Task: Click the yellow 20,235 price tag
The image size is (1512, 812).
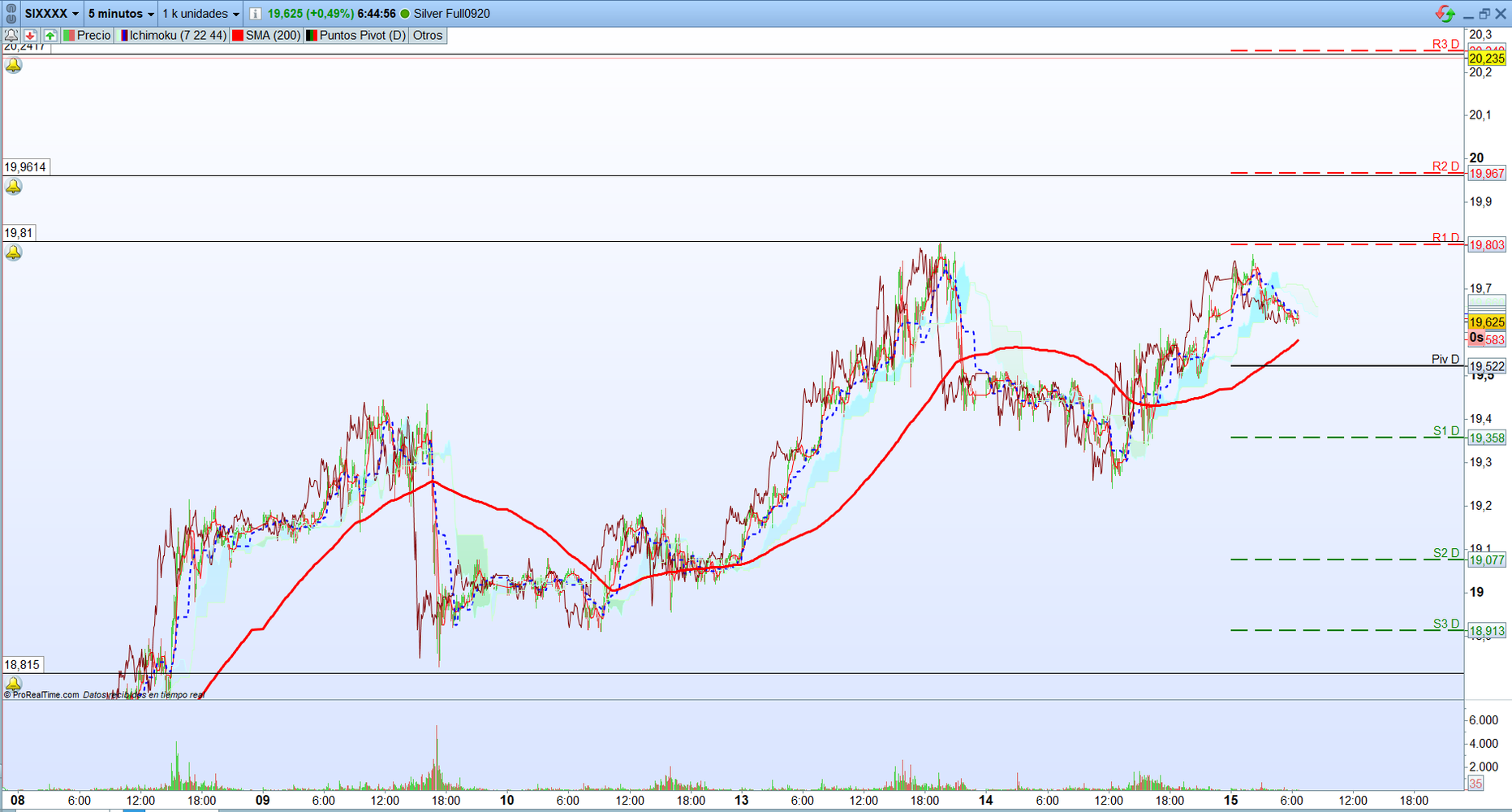Action: tap(1487, 58)
